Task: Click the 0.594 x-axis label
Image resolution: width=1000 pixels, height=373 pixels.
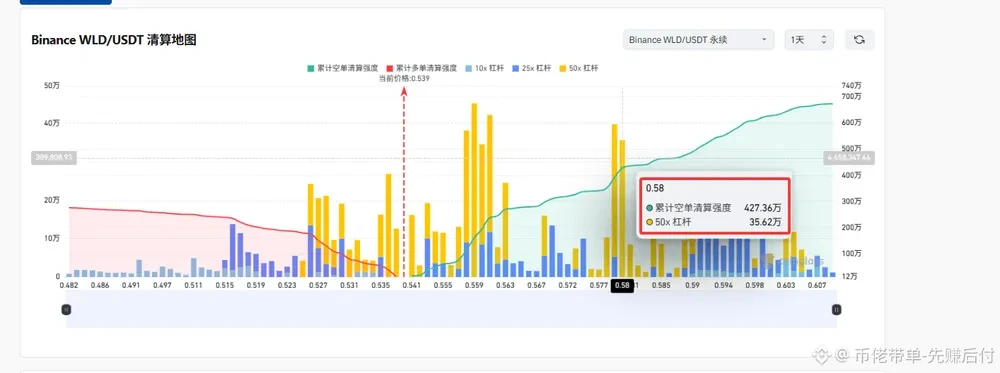Action: click(x=724, y=286)
